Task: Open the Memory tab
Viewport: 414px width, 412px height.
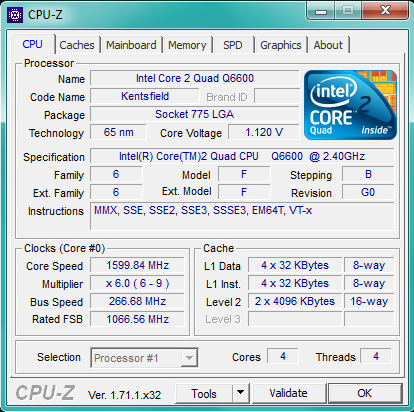Action: coord(187,45)
